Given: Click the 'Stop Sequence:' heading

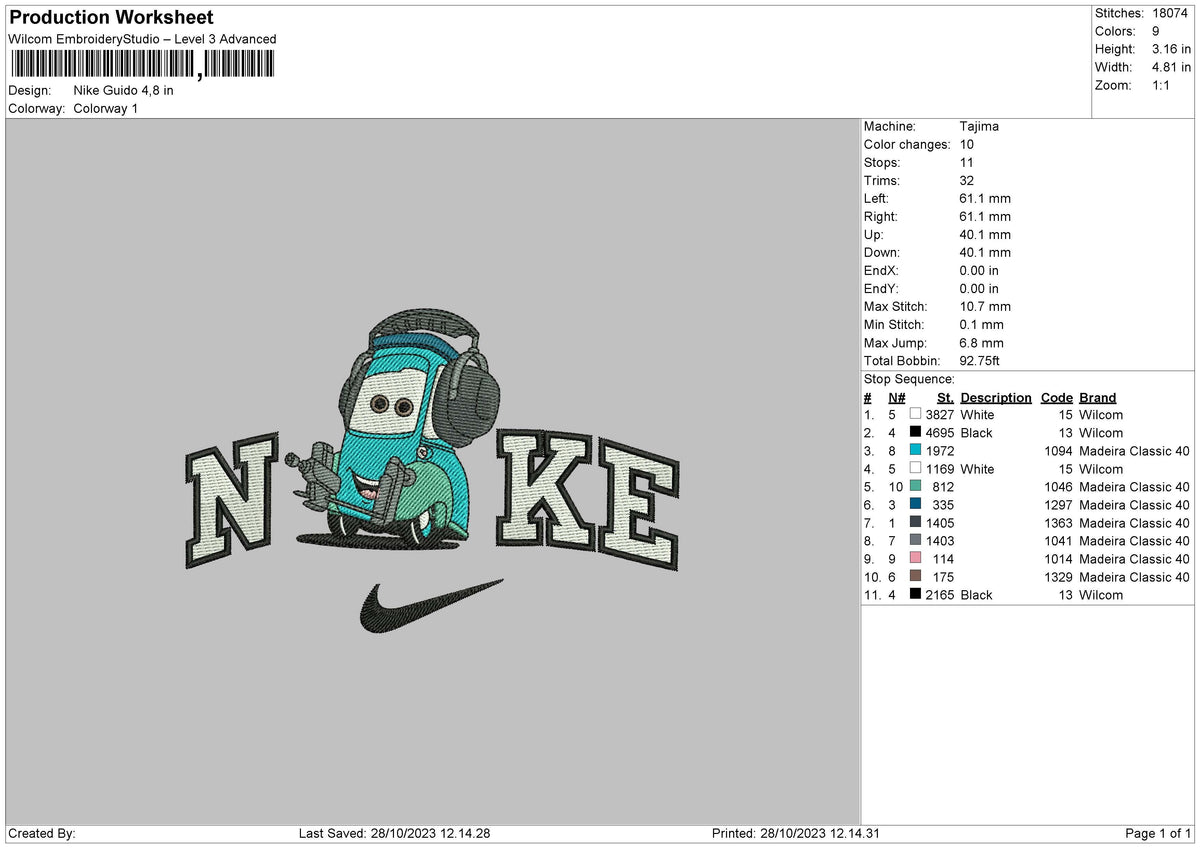Looking at the screenshot, I should 910,379.
